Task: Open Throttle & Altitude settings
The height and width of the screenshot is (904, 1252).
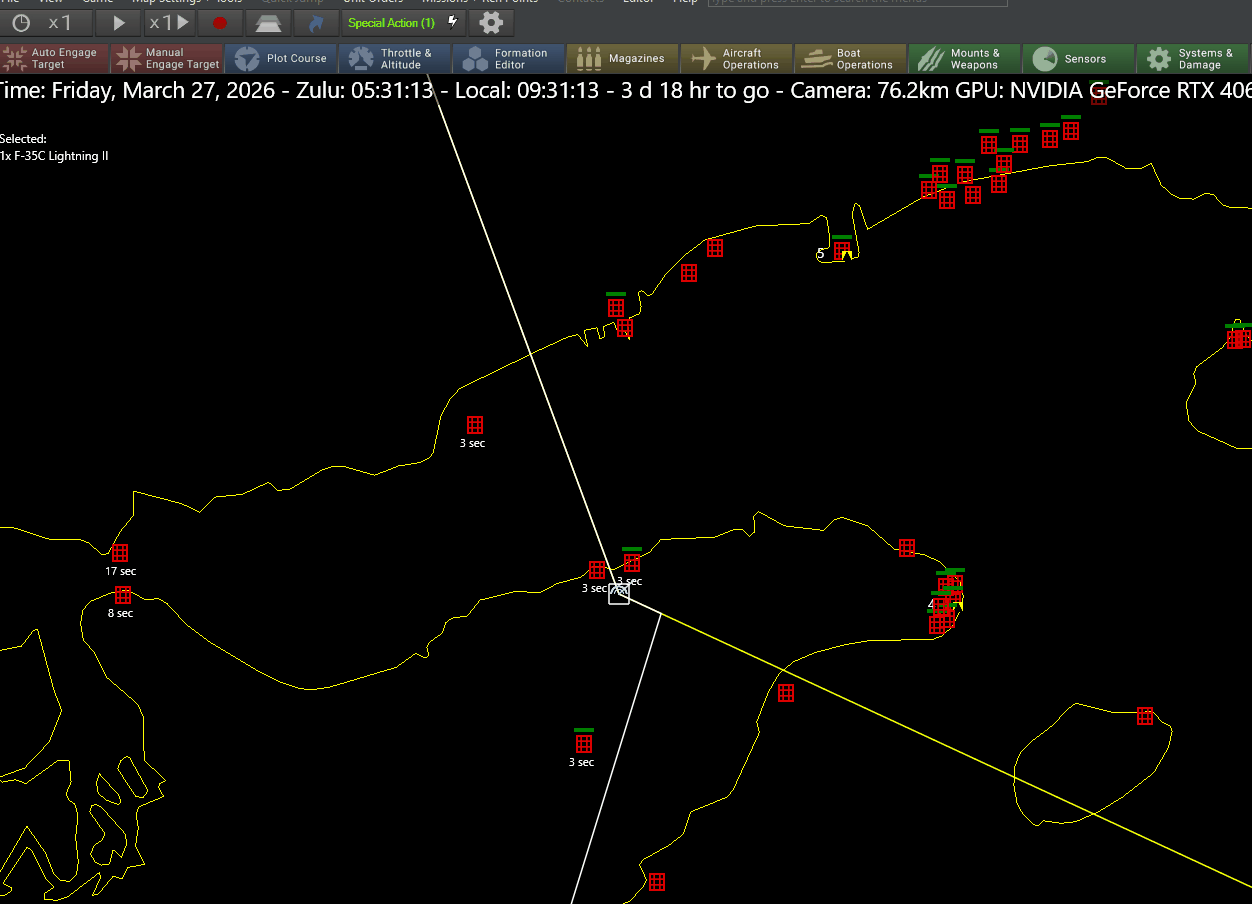Action: click(395, 58)
